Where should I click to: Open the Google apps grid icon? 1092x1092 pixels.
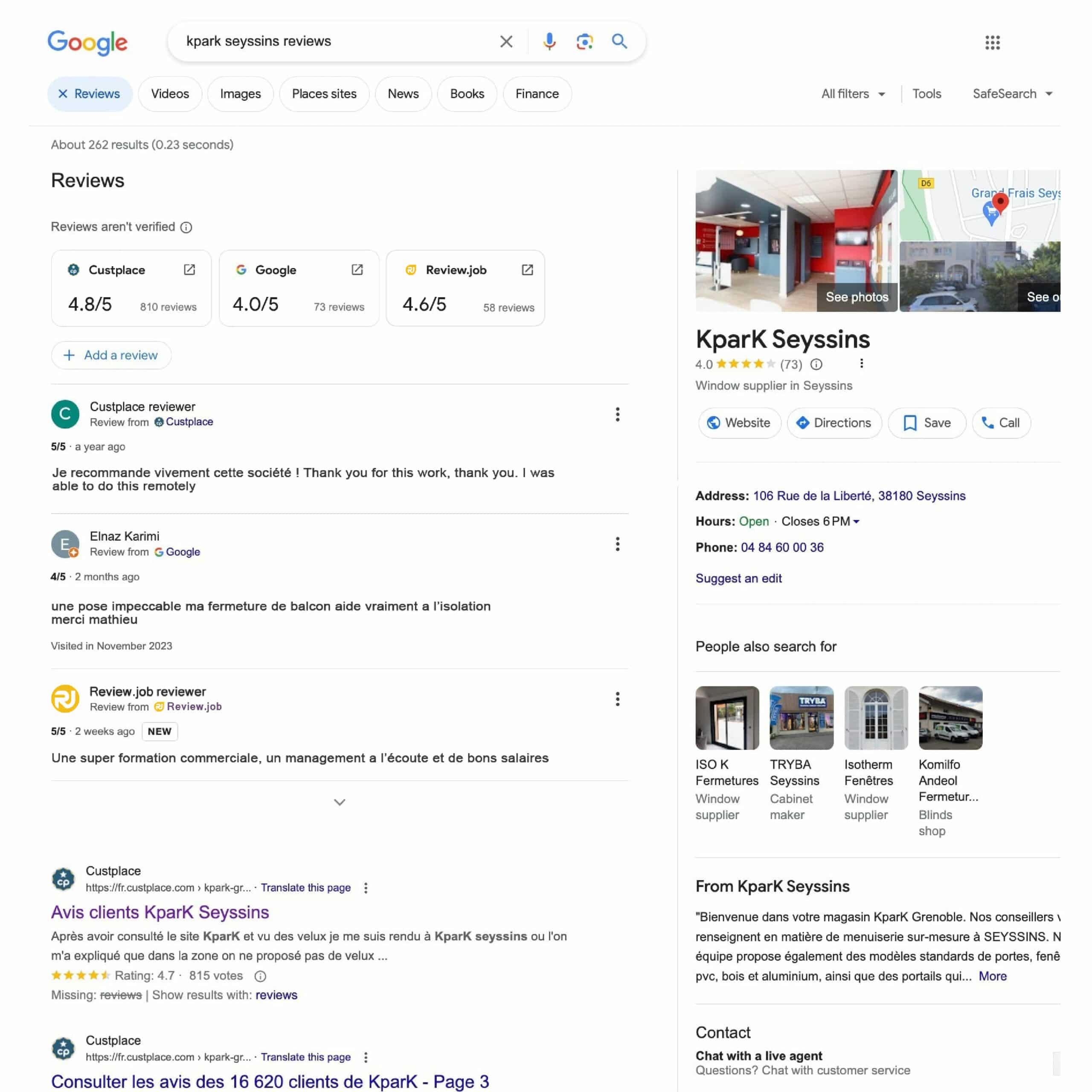[x=993, y=43]
